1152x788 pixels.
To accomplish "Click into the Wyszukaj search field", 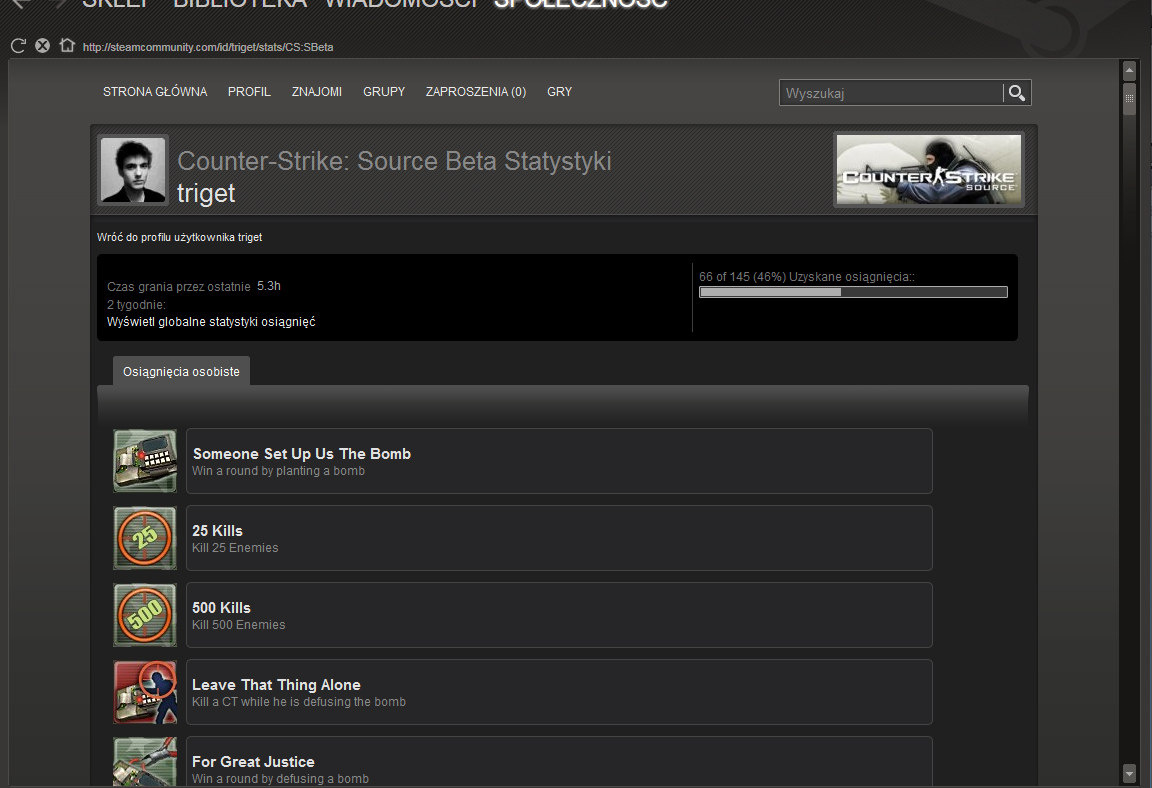I will 890,93.
